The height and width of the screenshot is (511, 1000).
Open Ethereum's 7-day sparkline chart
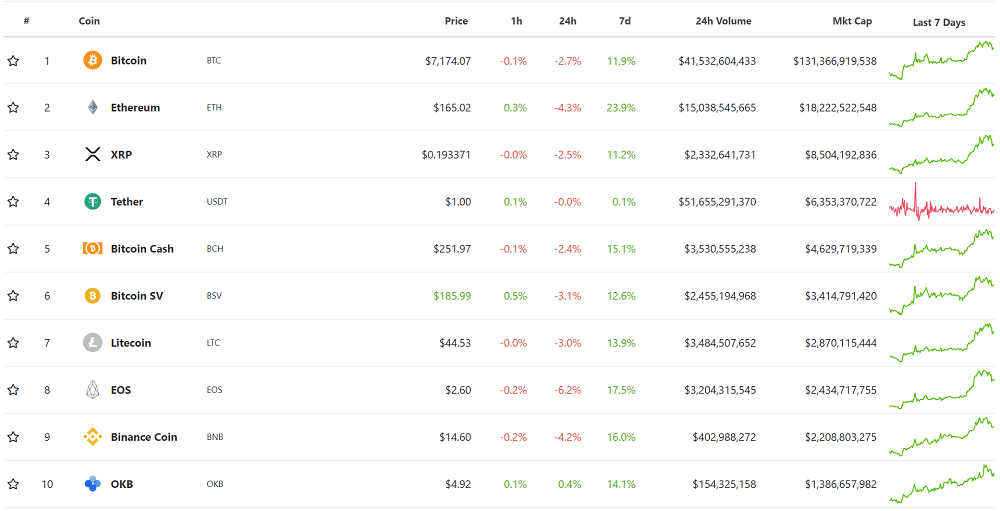(x=942, y=108)
